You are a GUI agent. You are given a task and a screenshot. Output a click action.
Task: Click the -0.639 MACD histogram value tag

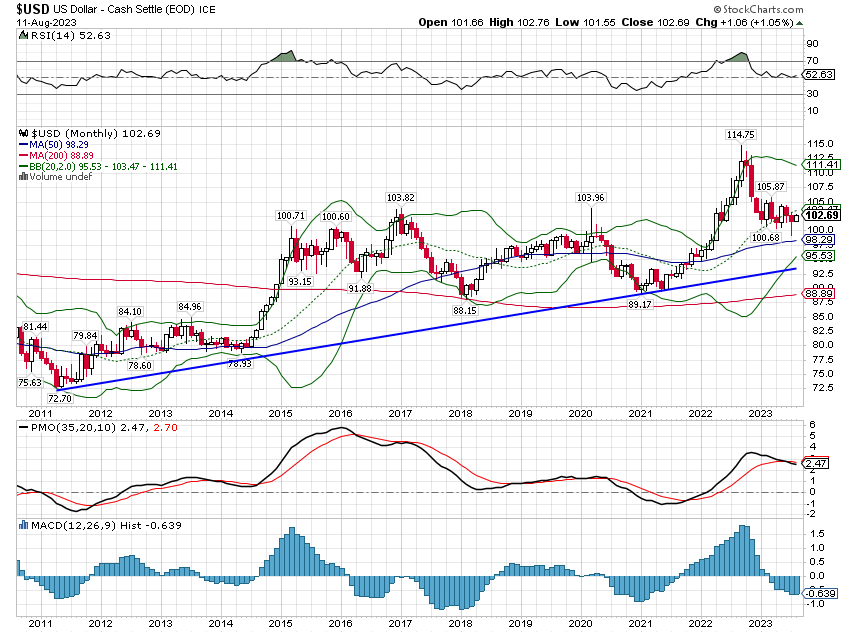coord(822,591)
